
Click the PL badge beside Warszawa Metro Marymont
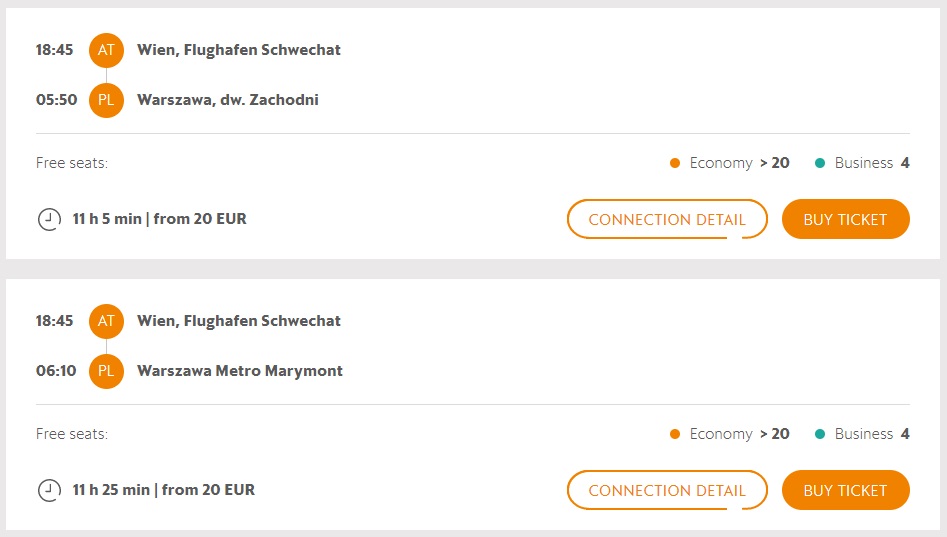click(x=106, y=371)
